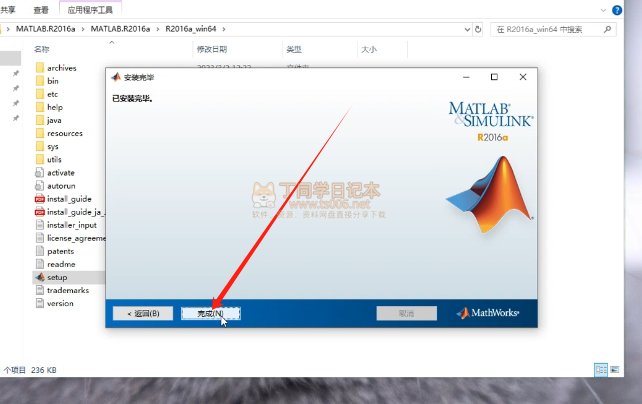The width and height of the screenshot is (642, 404).
Task: Open the 查看 ribbon tab
Action: point(41,10)
